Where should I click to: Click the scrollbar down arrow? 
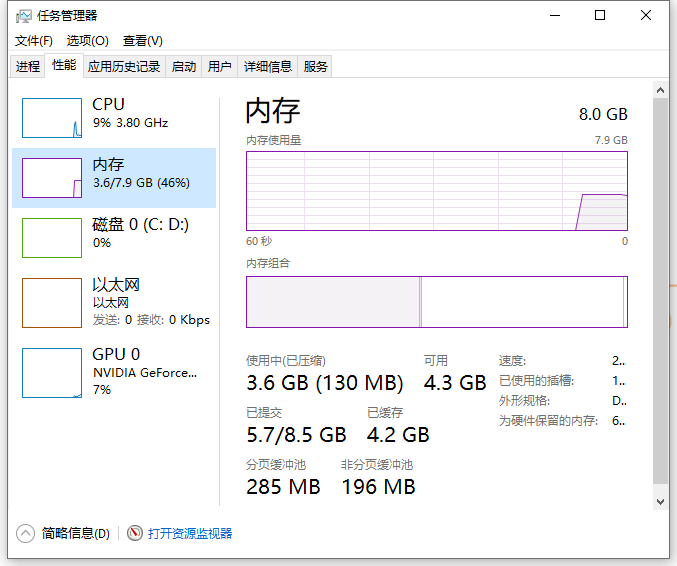pos(660,501)
